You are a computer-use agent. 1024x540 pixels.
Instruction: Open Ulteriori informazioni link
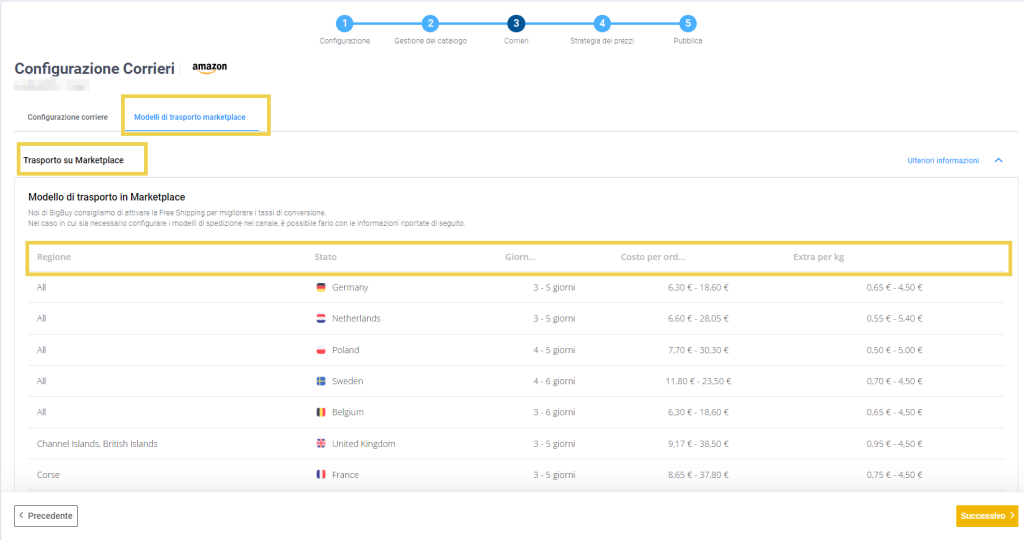pos(942,160)
